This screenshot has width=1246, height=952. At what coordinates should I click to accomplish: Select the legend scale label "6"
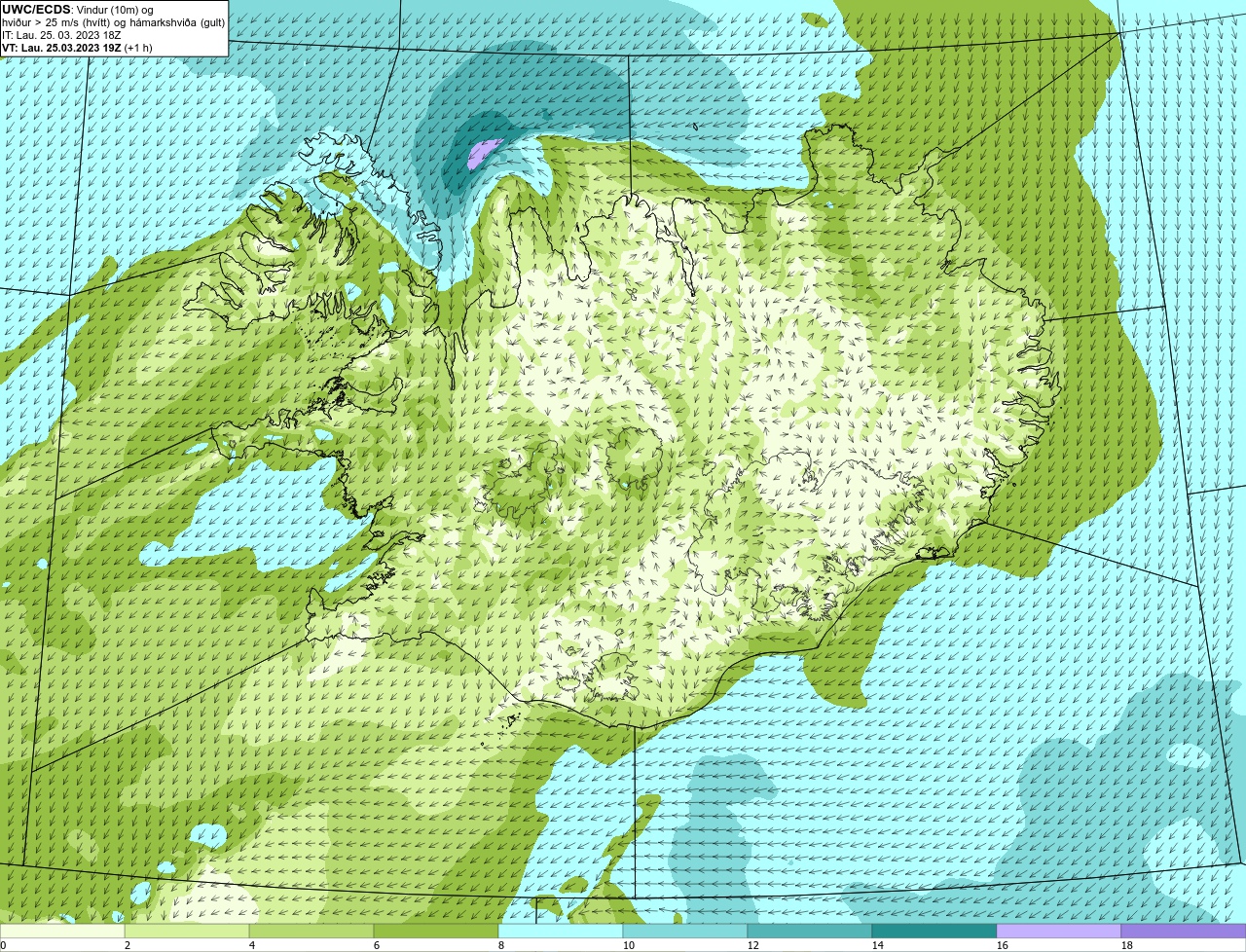377,945
